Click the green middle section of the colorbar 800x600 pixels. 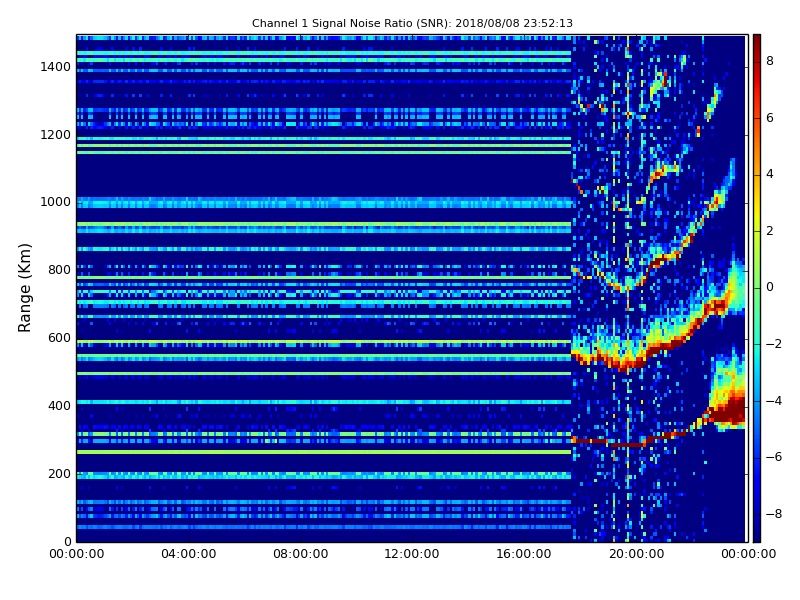[757, 288]
